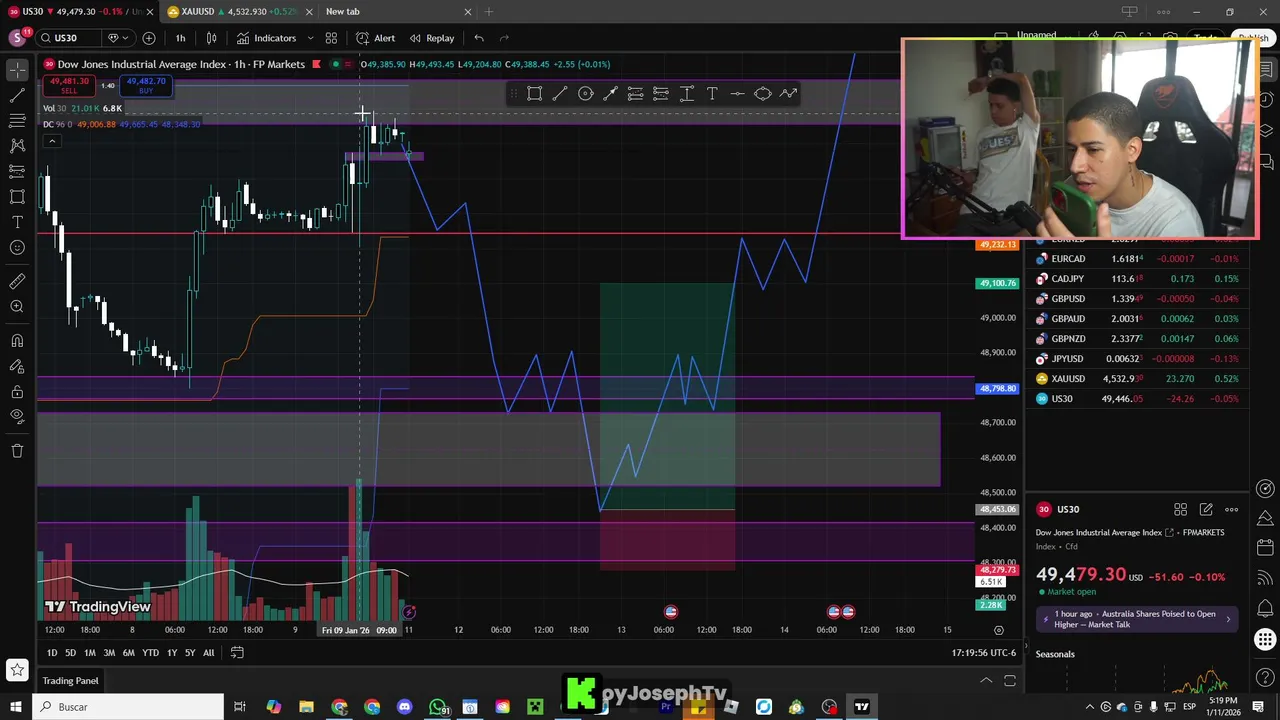The image size is (1280, 720).
Task: Select XAUUSD in the watchlist
Action: pyautogui.click(x=1139, y=379)
